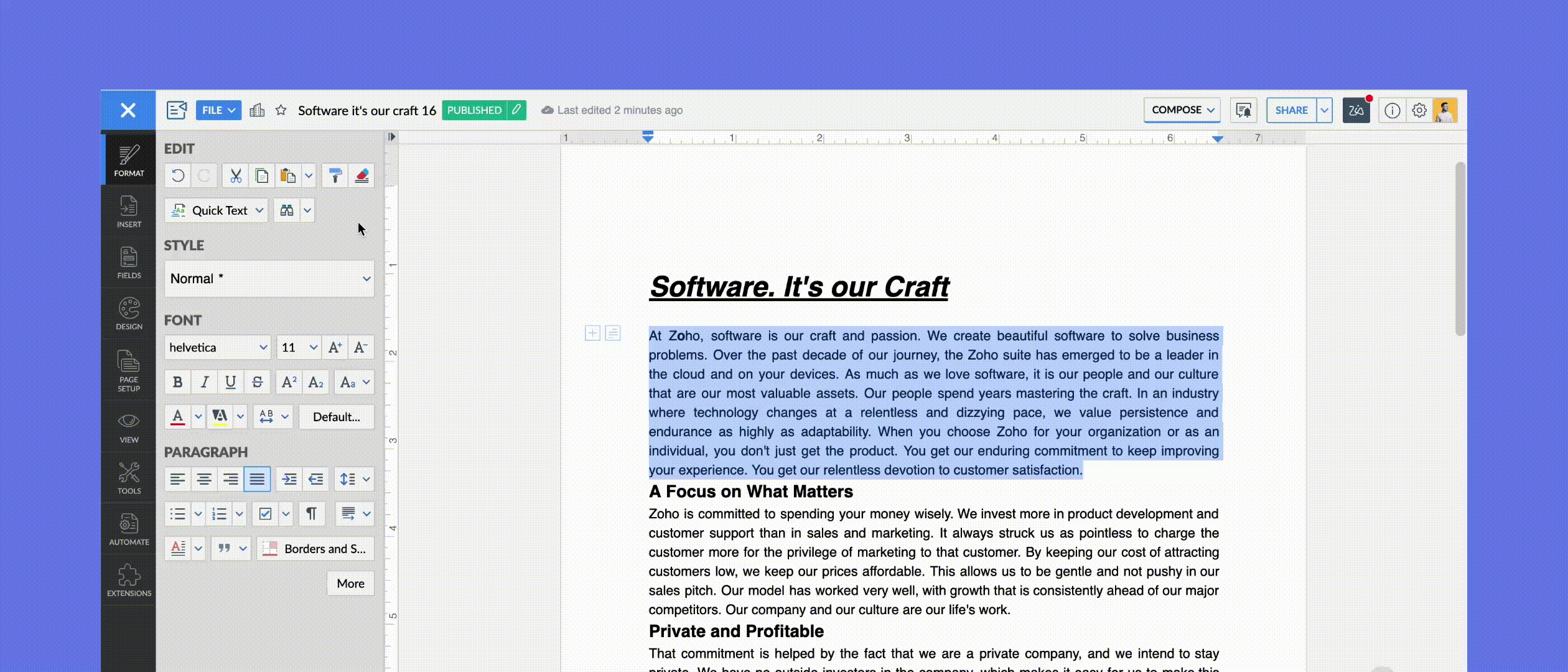Viewport: 1568px width, 672px height.
Task: Increase font size with A+ icon
Action: [x=335, y=347]
